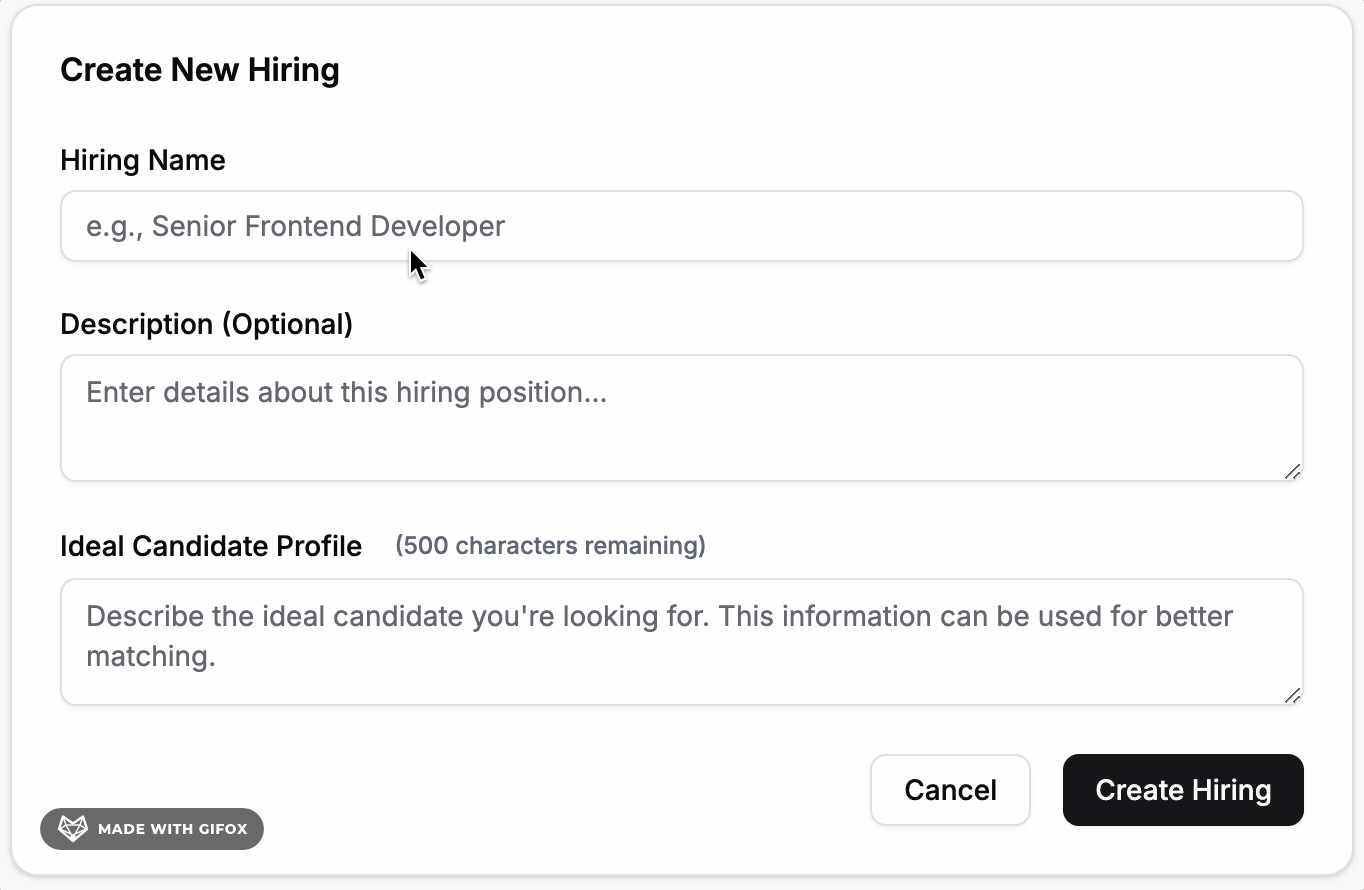Submit with the Create Hiring button
The width and height of the screenshot is (1364, 890).
pos(1183,790)
